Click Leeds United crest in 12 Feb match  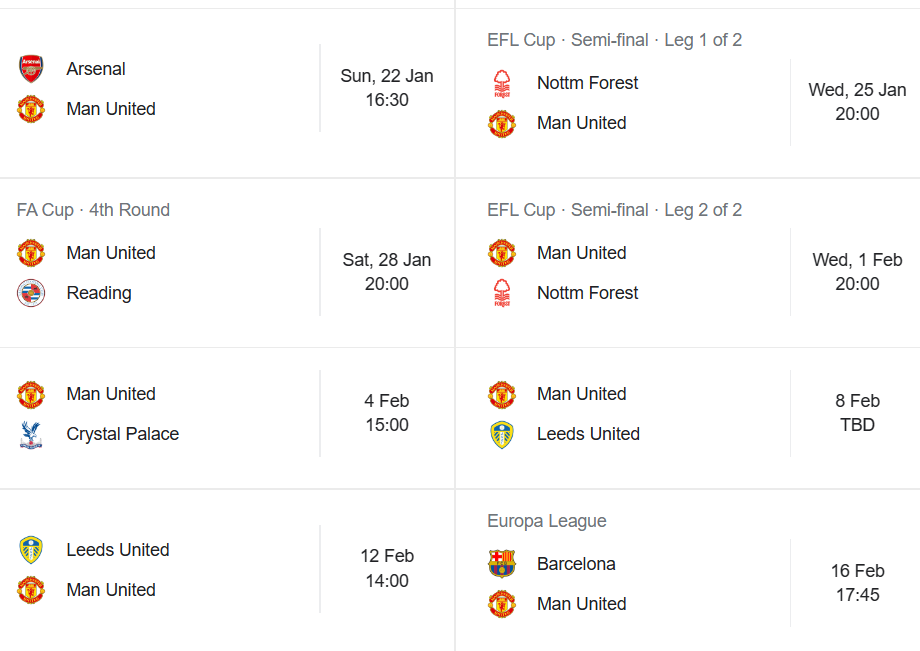[x=31, y=550]
